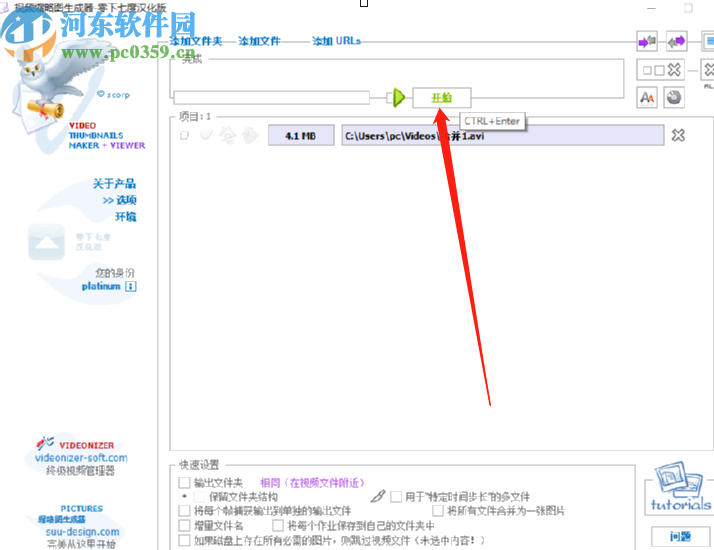Viewport: 714px width, 550px height.
Task: Open the tutorials pictures icon
Action: [680, 486]
